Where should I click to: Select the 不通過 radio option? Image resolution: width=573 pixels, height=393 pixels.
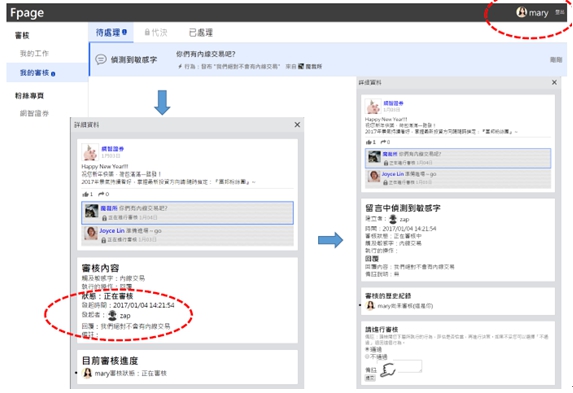click(x=367, y=356)
